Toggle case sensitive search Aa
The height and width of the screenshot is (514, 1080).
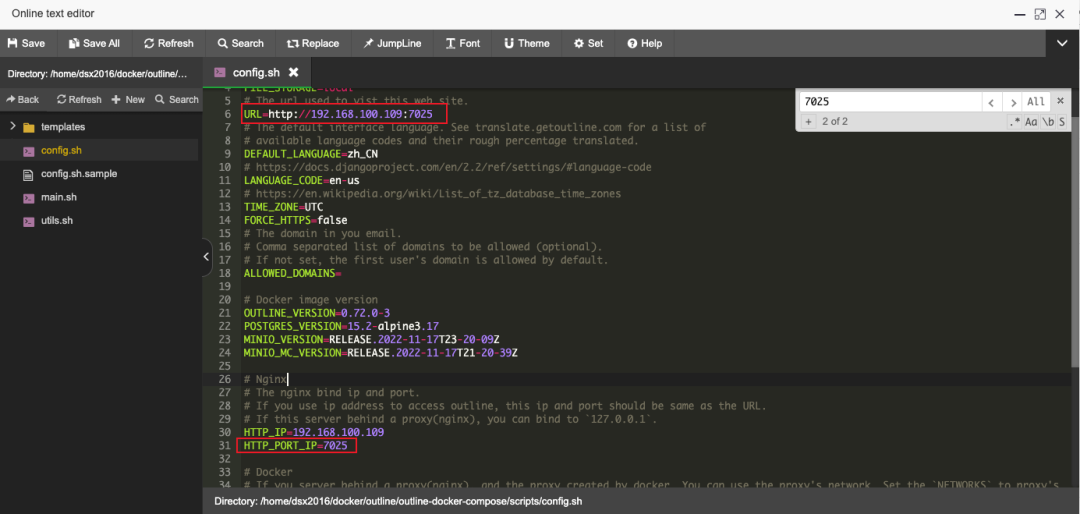[x=1031, y=121]
